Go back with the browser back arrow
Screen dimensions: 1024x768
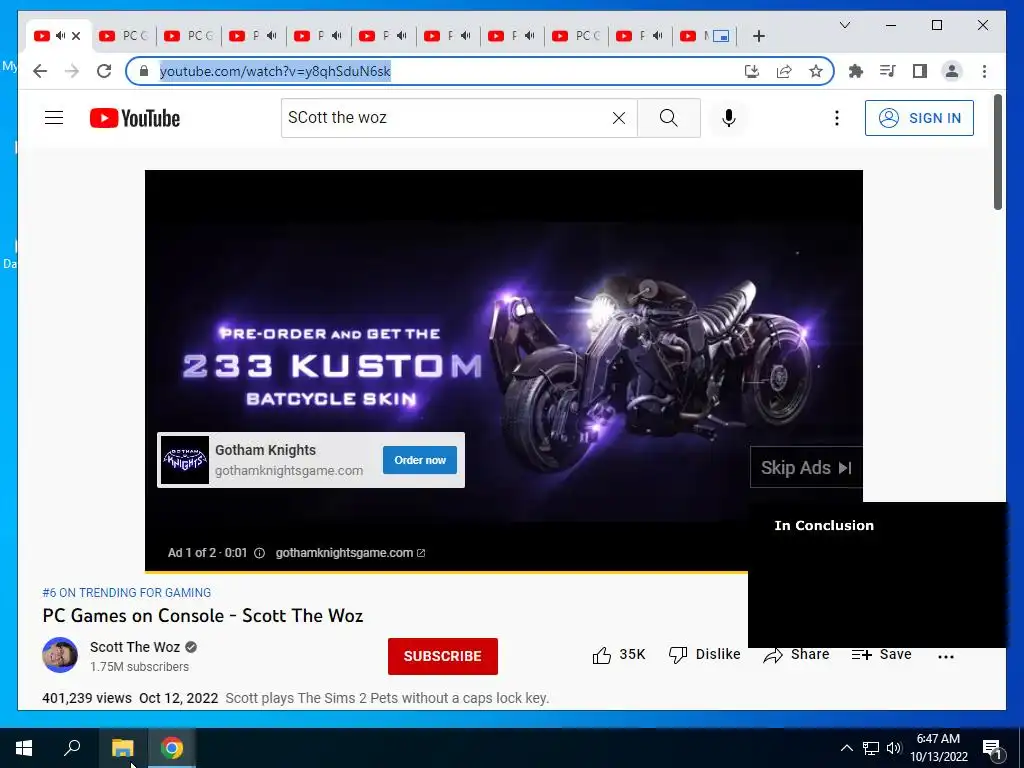pyautogui.click(x=40, y=71)
